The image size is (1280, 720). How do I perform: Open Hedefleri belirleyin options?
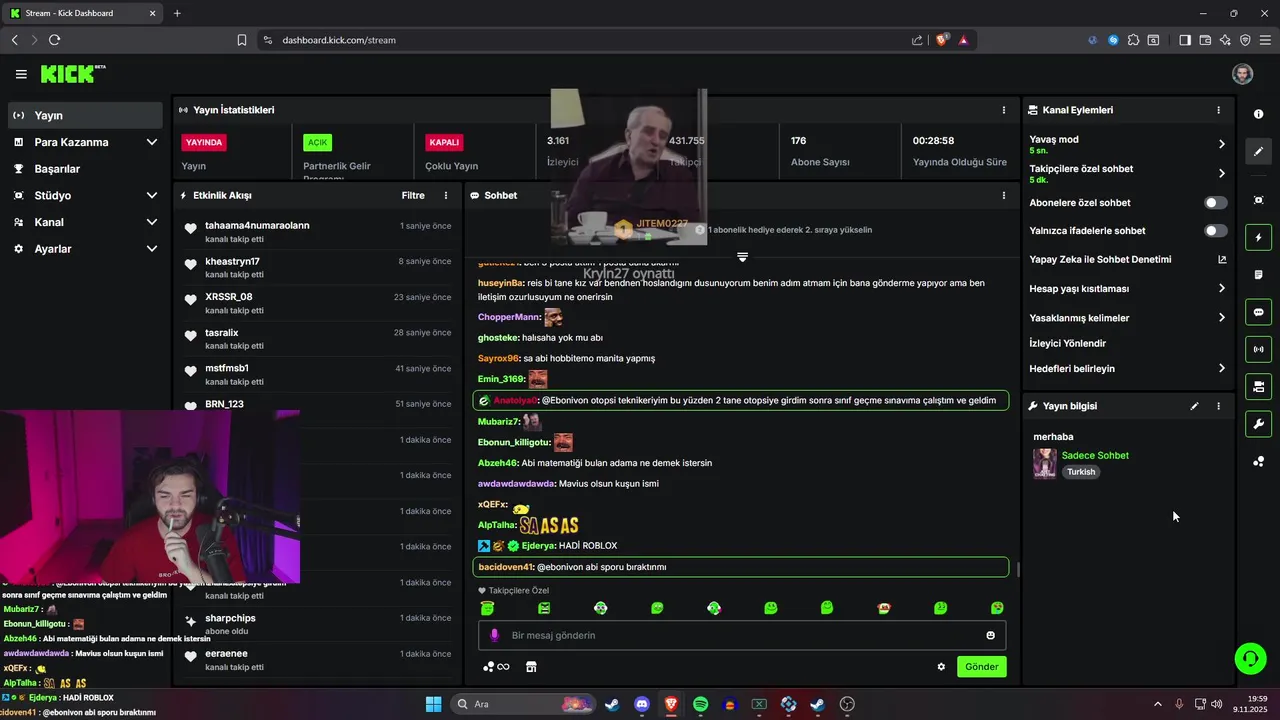click(1127, 368)
